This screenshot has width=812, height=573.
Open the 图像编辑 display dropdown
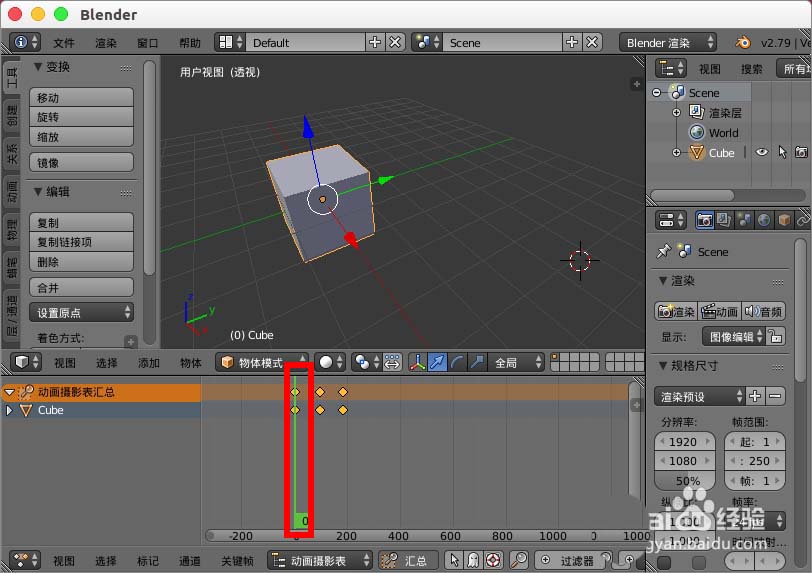733,336
